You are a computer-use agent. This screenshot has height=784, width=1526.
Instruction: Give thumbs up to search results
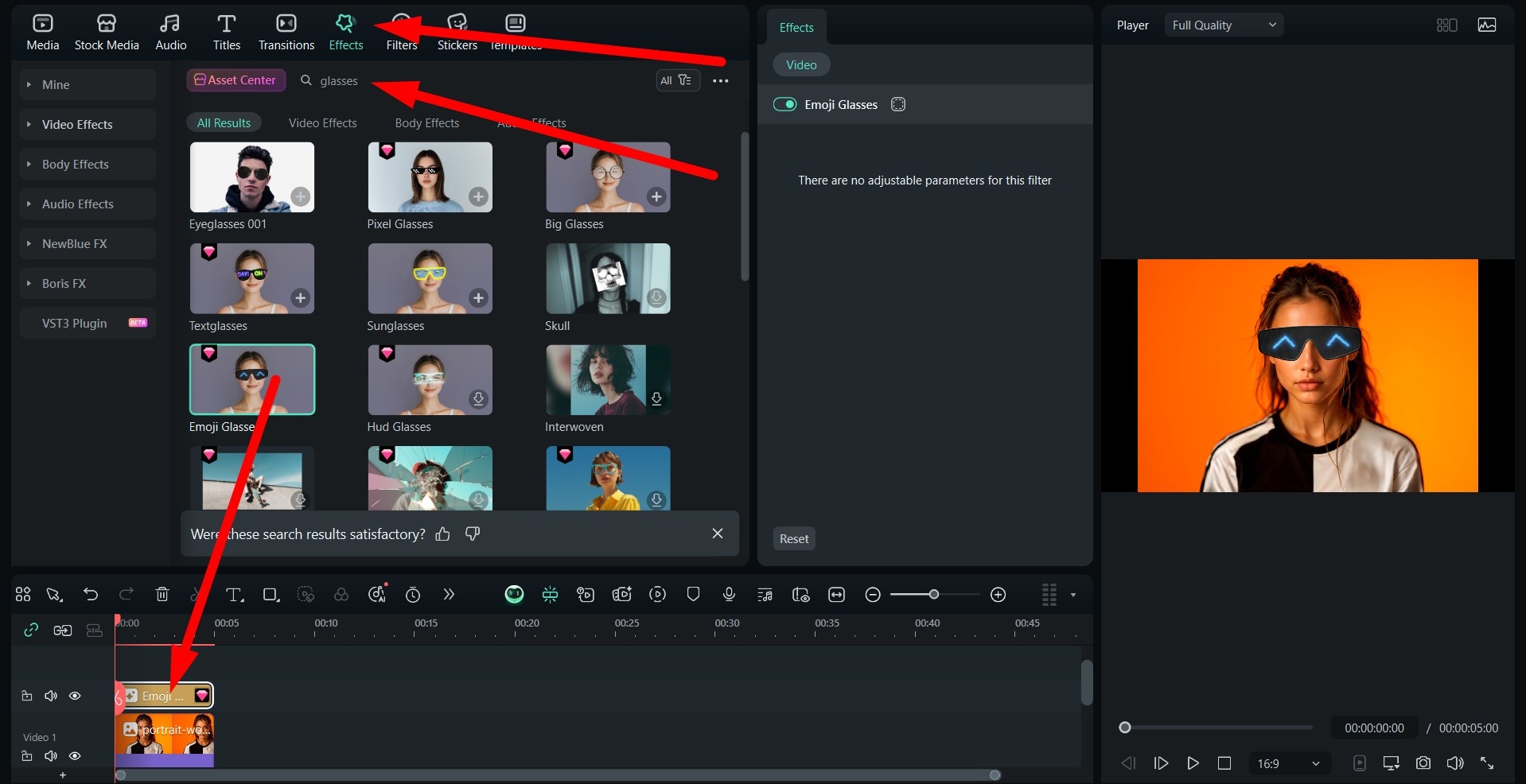point(443,534)
